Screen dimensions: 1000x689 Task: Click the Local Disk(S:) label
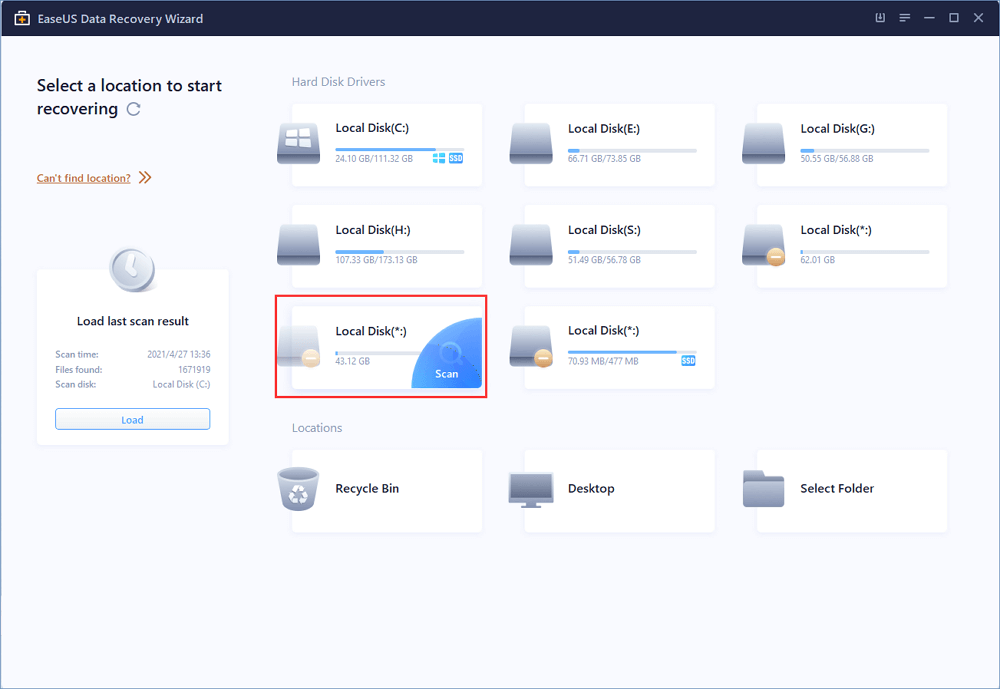[604, 230]
